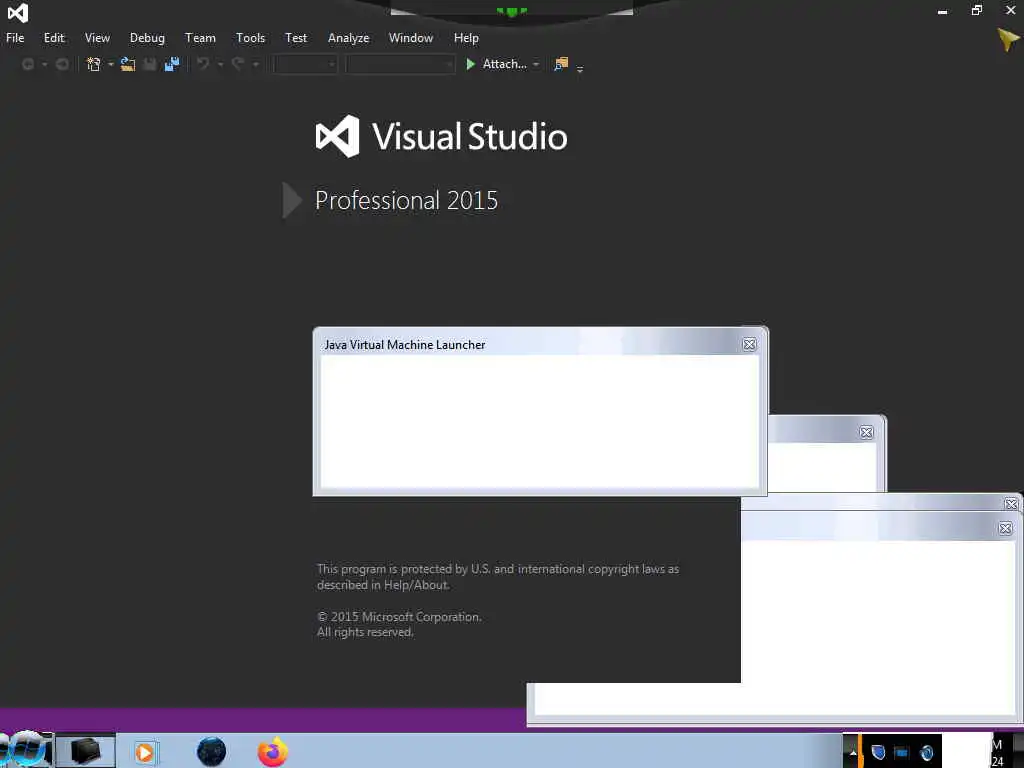Screen dimensions: 1024x768
Task: Expand the Navigate Backward history dropdown arrow
Action: point(44,64)
